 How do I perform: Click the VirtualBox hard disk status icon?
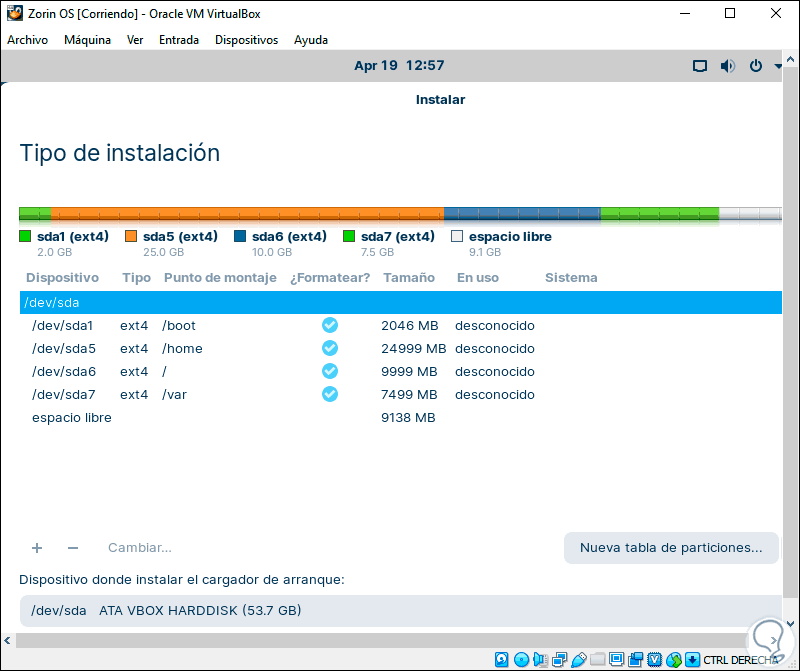pyautogui.click(x=502, y=659)
